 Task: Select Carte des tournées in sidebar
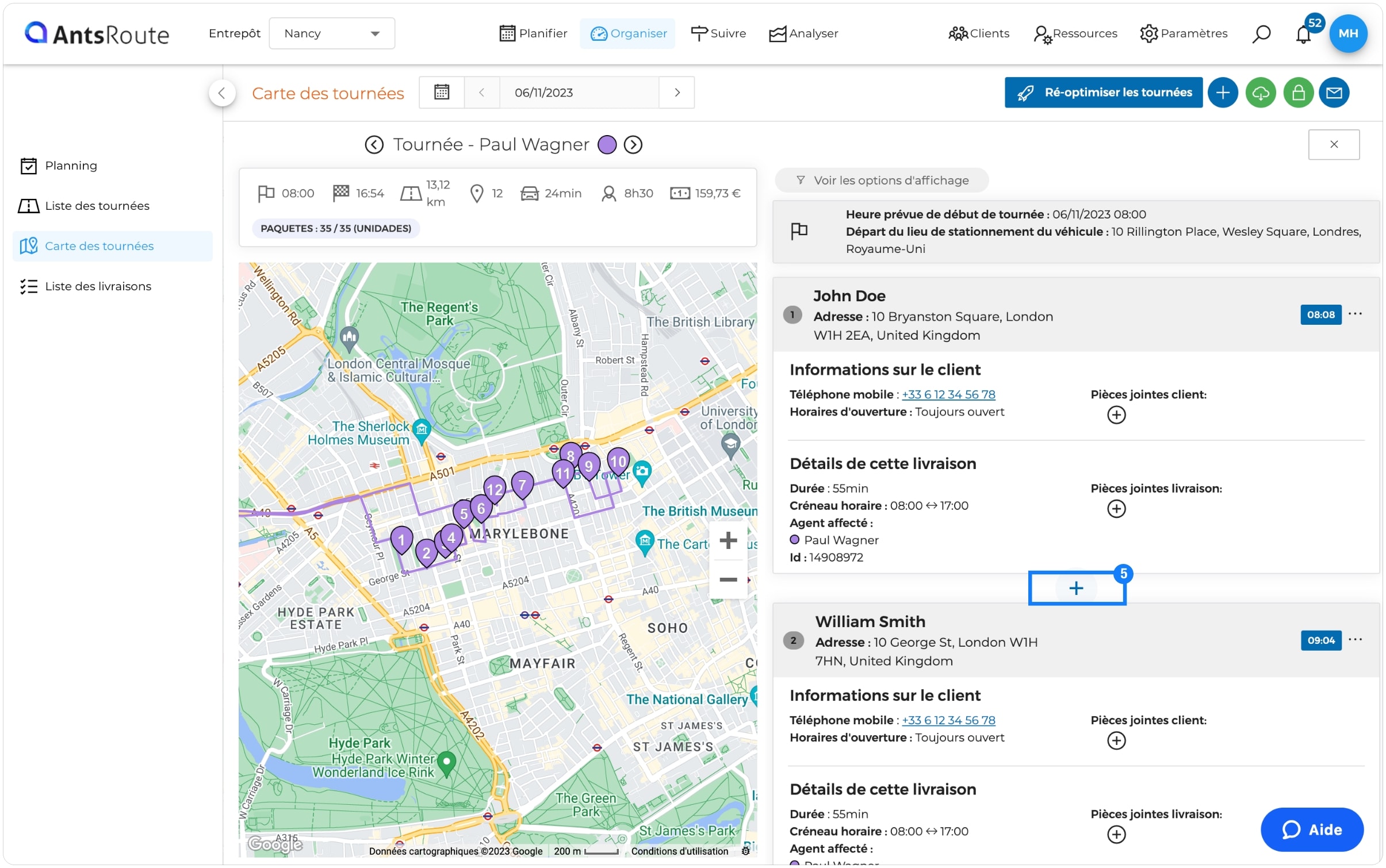(112, 246)
